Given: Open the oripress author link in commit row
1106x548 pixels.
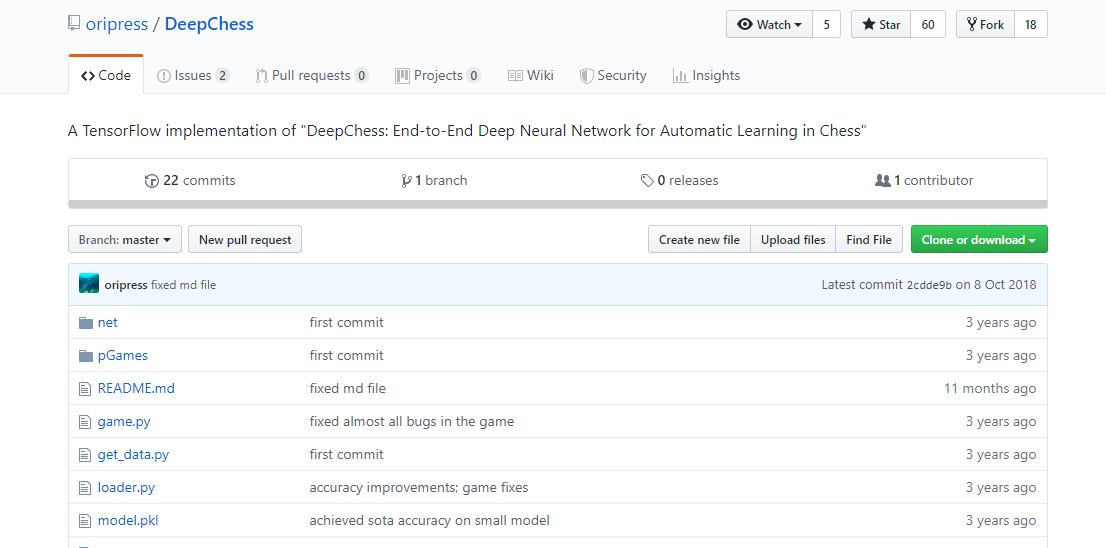Looking at the screenshot, I should coord(126,285).
